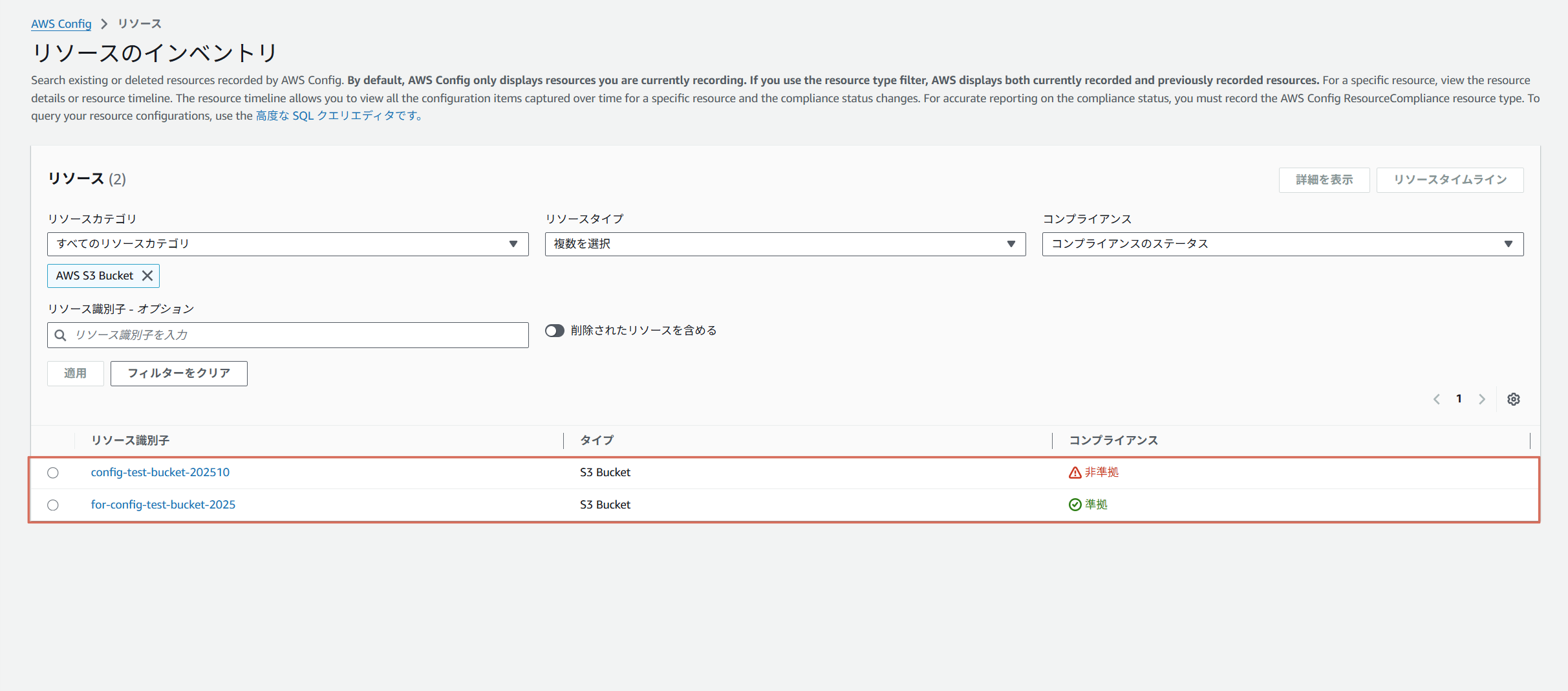Click the search magnifier icon

point(60,335)
